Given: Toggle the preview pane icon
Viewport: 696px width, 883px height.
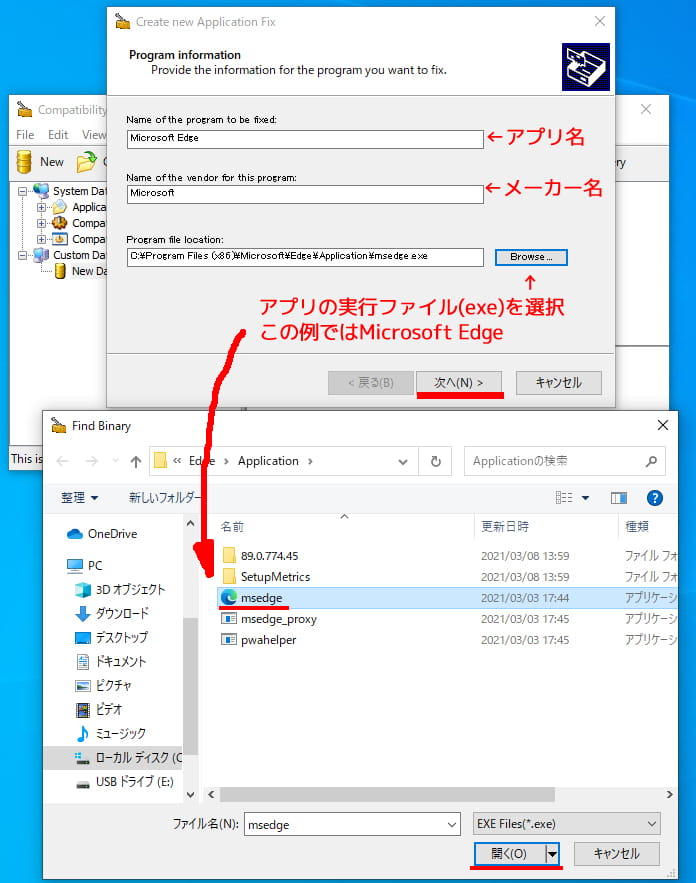Looking at the screenshot, I should (619, 498).
